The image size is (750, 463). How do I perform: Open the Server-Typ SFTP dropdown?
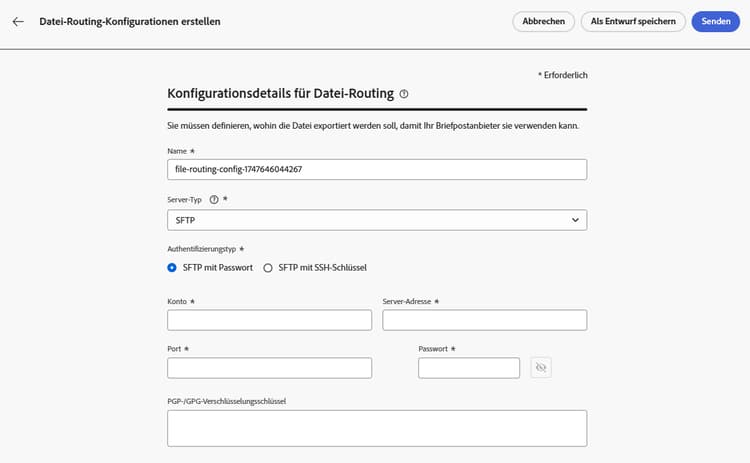pos(376,219)
